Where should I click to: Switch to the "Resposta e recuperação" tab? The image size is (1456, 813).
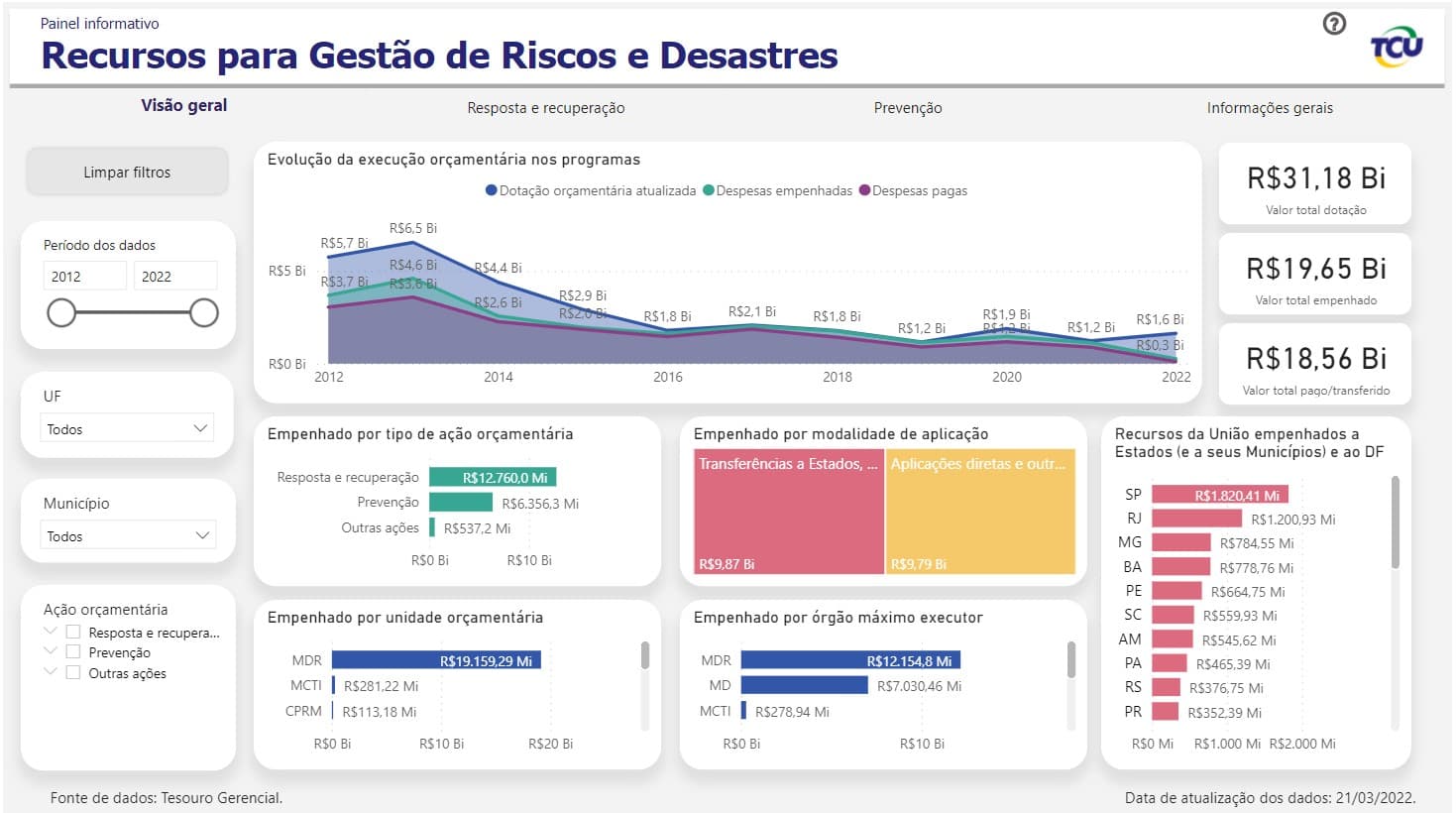point(546,107)
